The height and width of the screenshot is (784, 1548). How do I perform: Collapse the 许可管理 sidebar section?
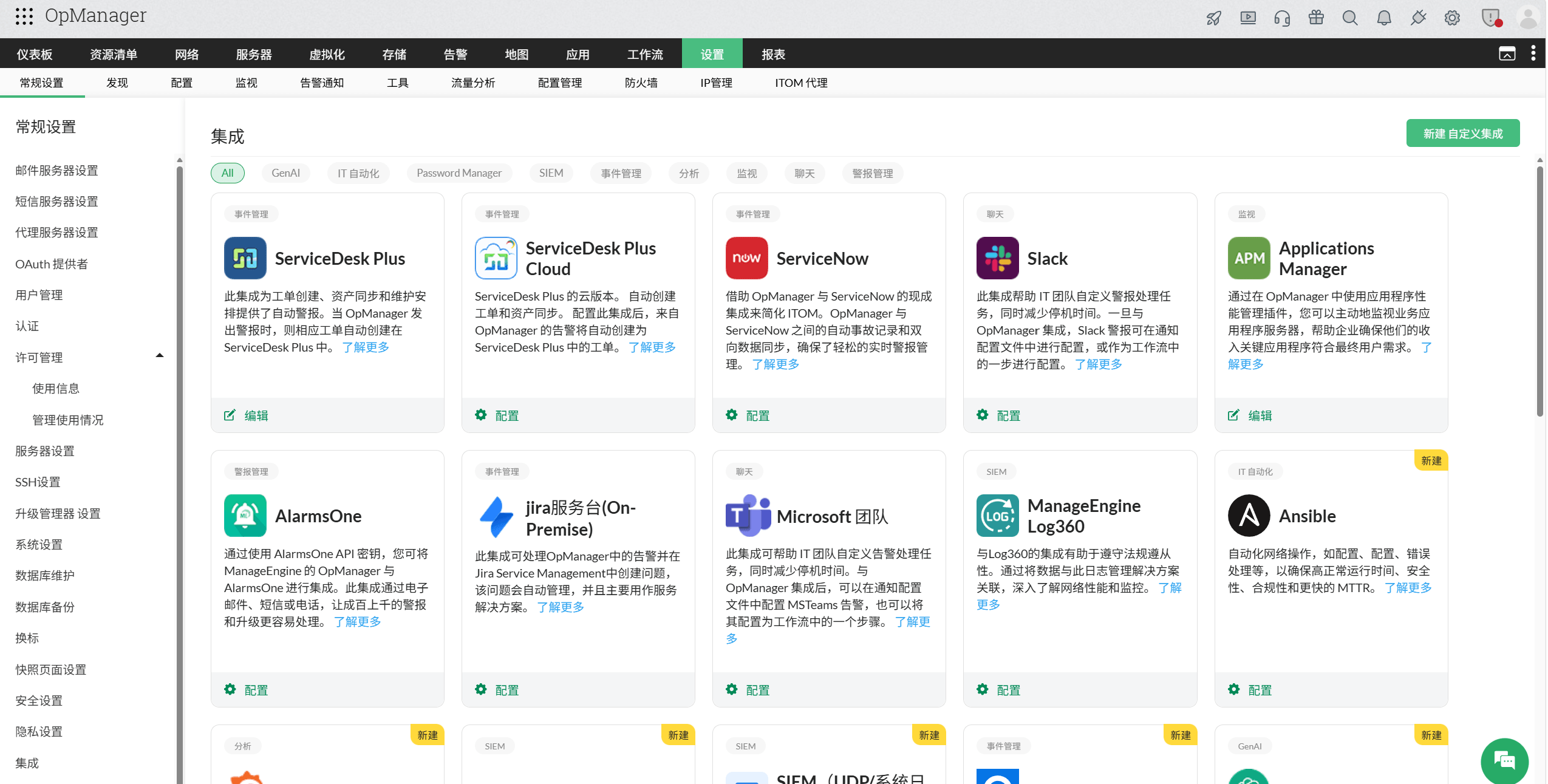click(x=160, y=356)
